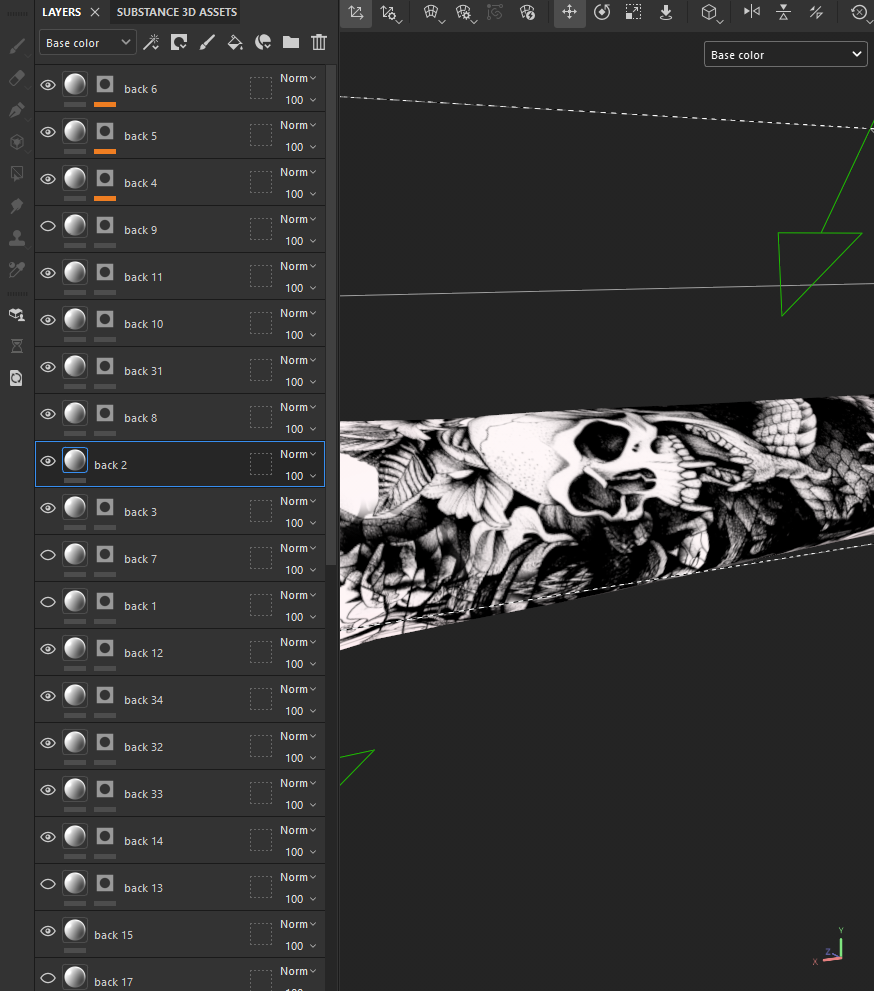Add a smart material layer icon
The height and width of the screenshot is (991, 874).
click(x=263, y=42)
